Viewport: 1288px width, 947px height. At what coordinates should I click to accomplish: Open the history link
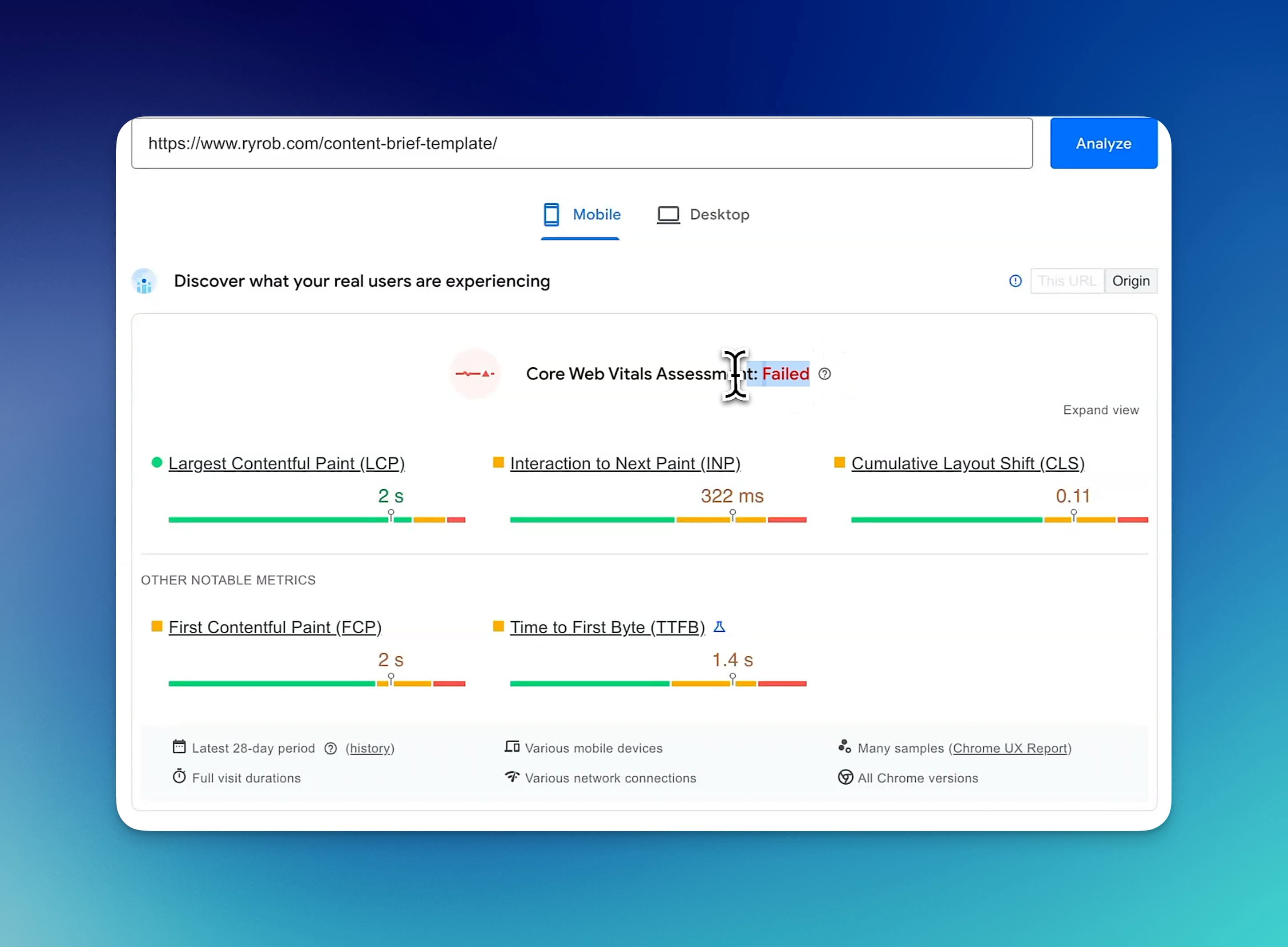pyautogui.click(x=370, y=748)
